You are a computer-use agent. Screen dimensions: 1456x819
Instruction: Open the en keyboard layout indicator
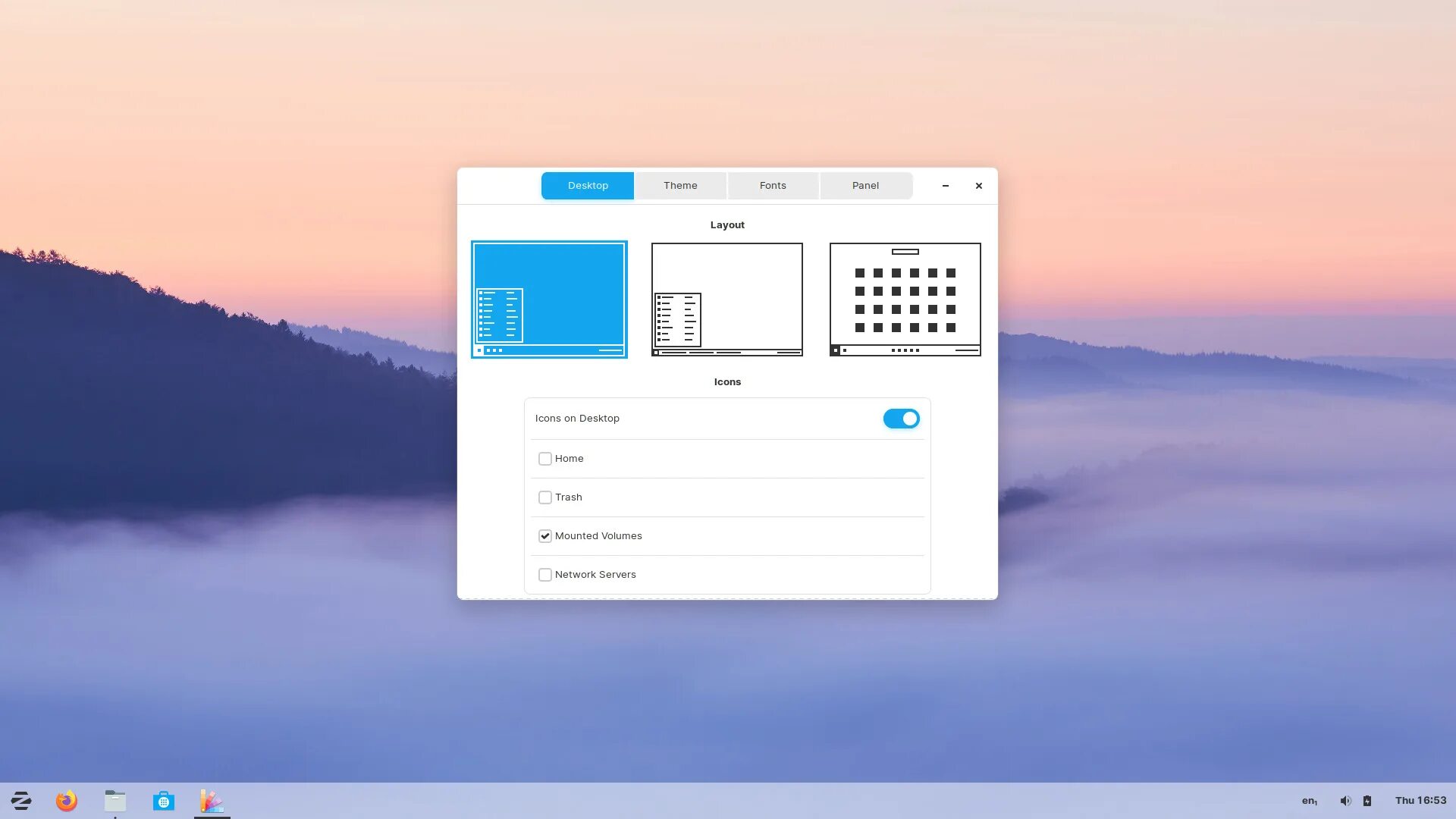[1310, 801]
